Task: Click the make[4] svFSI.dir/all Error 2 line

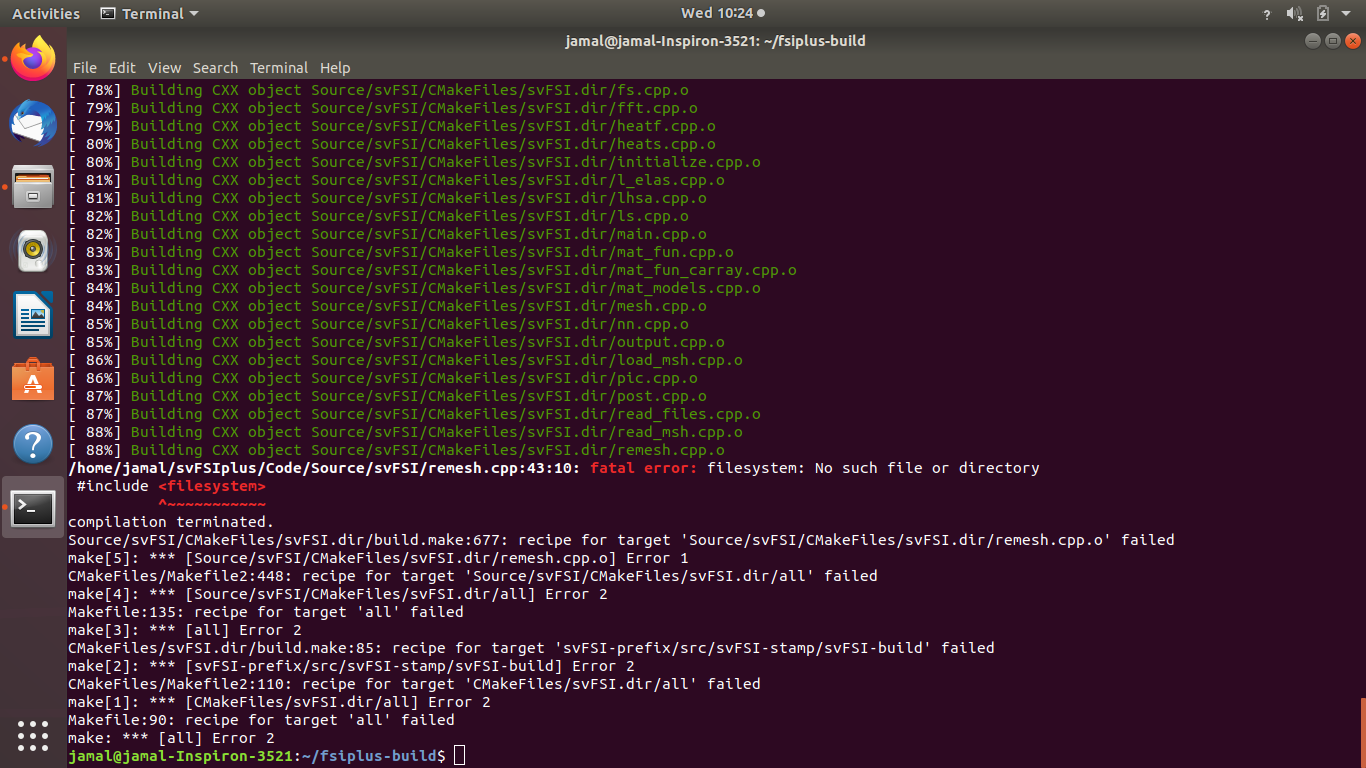Action: pyautogui.click(x=338, y=594)
